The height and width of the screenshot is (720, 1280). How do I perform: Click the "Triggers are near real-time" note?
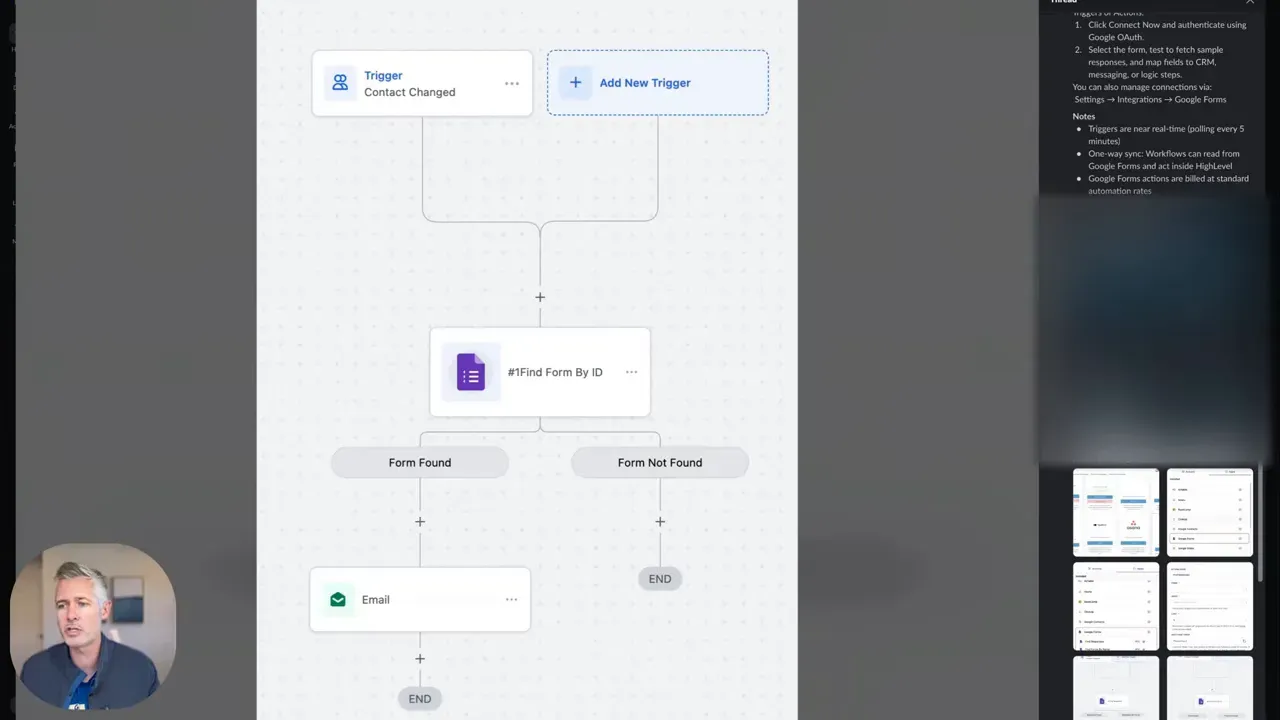[x=1166, y=135]
